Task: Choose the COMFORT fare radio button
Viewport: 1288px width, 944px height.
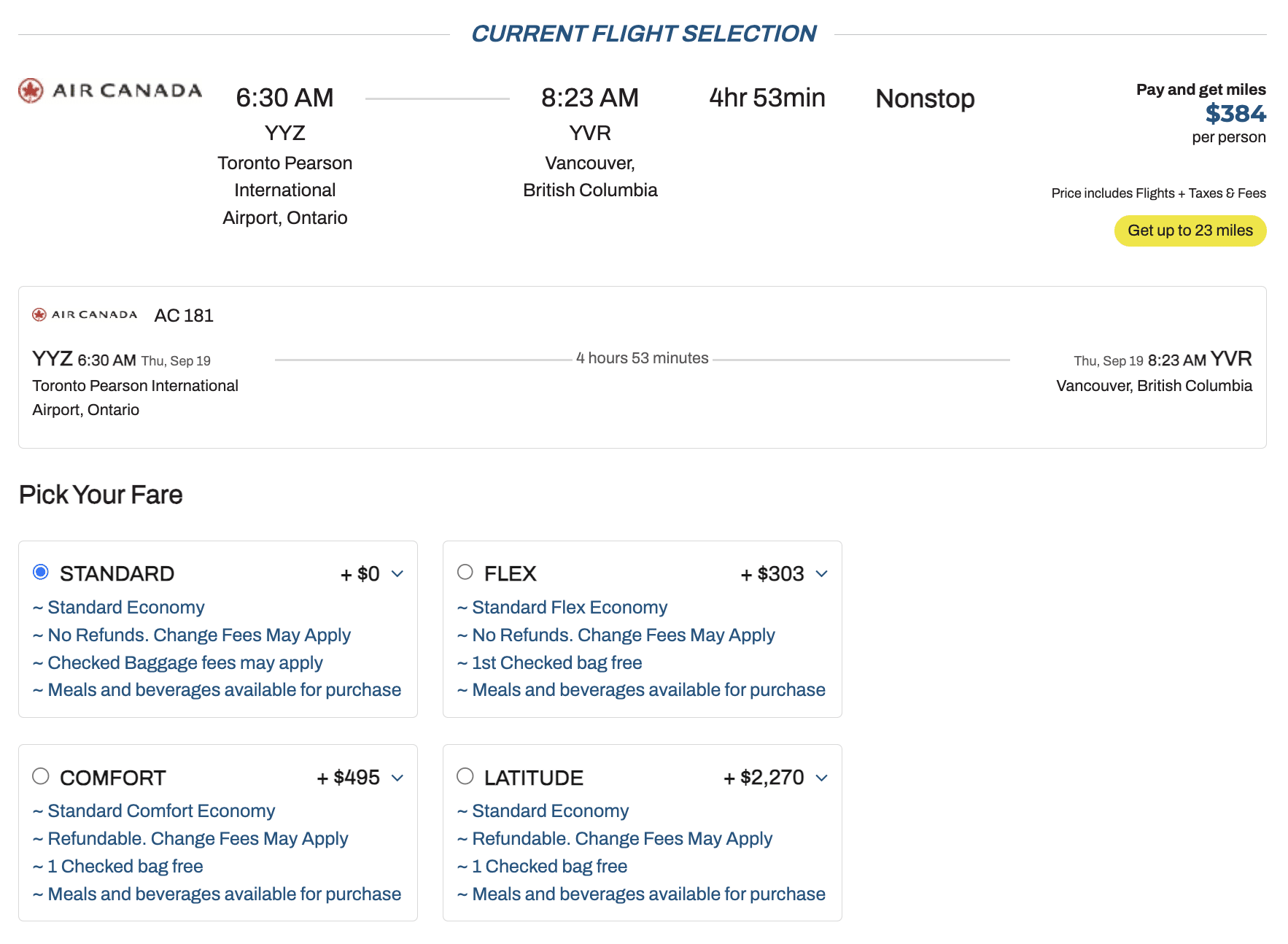Action: (41, 776)
